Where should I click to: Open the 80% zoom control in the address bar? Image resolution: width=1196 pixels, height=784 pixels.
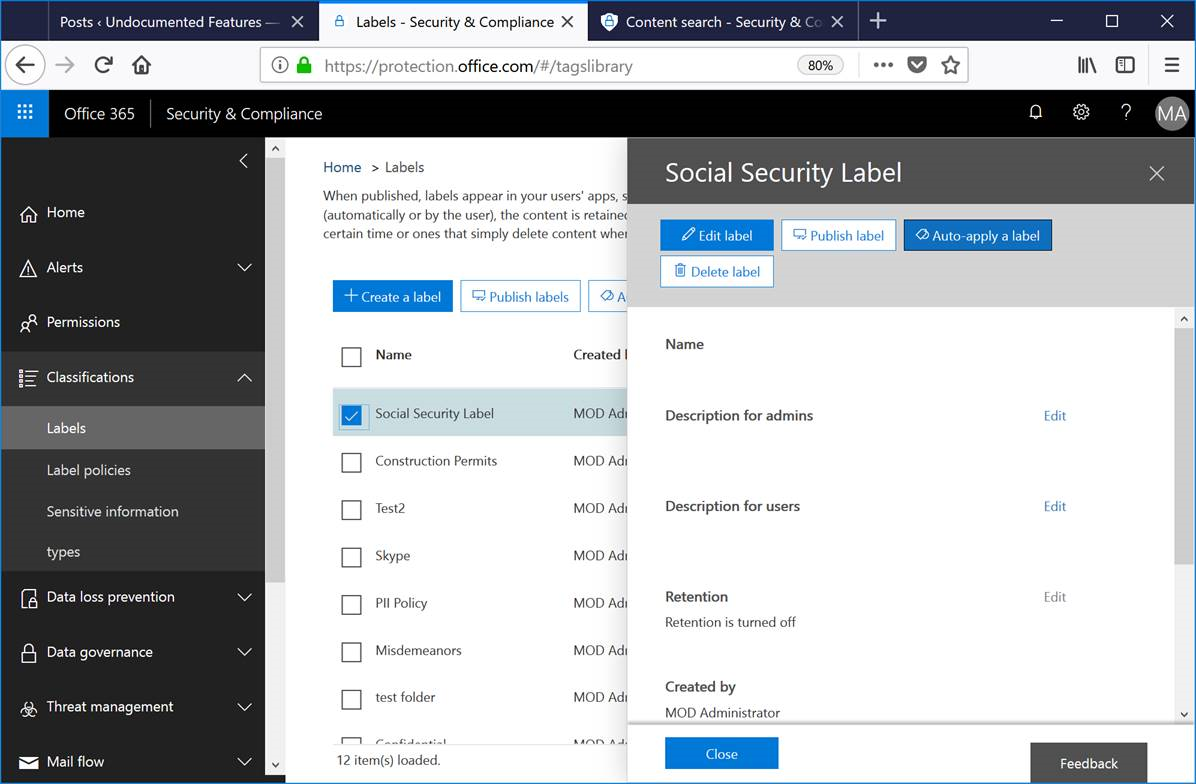pyautogui.click(x=820, y=64)
